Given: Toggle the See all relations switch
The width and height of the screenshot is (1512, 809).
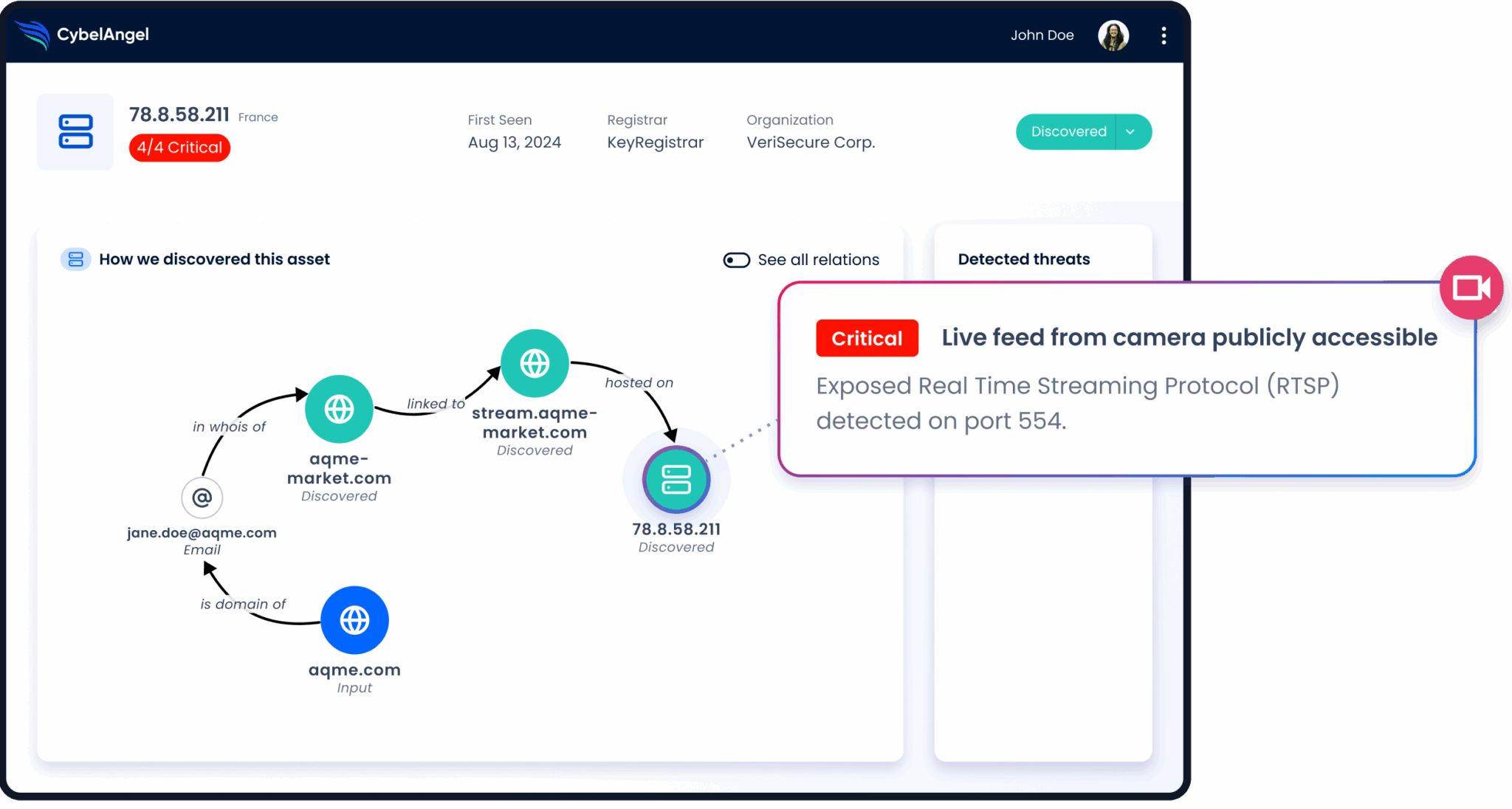Looking at the screenshot, I should (x=736, y=260).
